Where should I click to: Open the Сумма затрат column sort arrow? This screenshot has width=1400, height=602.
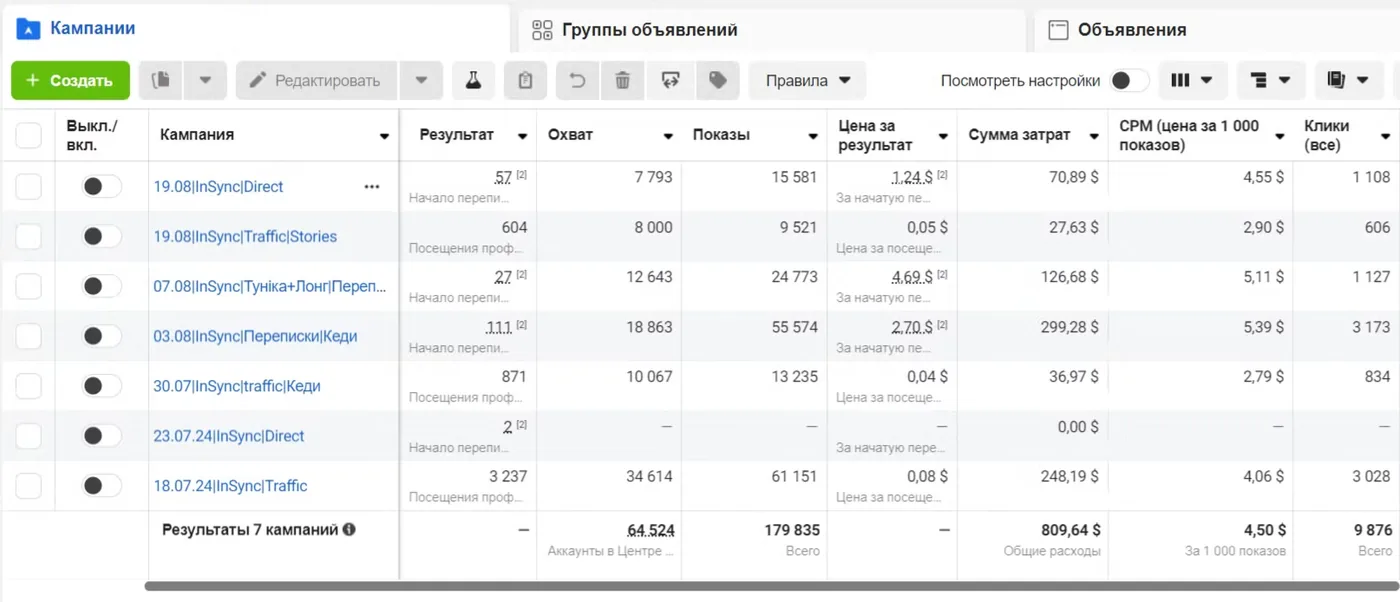[x=1094, y=137]
